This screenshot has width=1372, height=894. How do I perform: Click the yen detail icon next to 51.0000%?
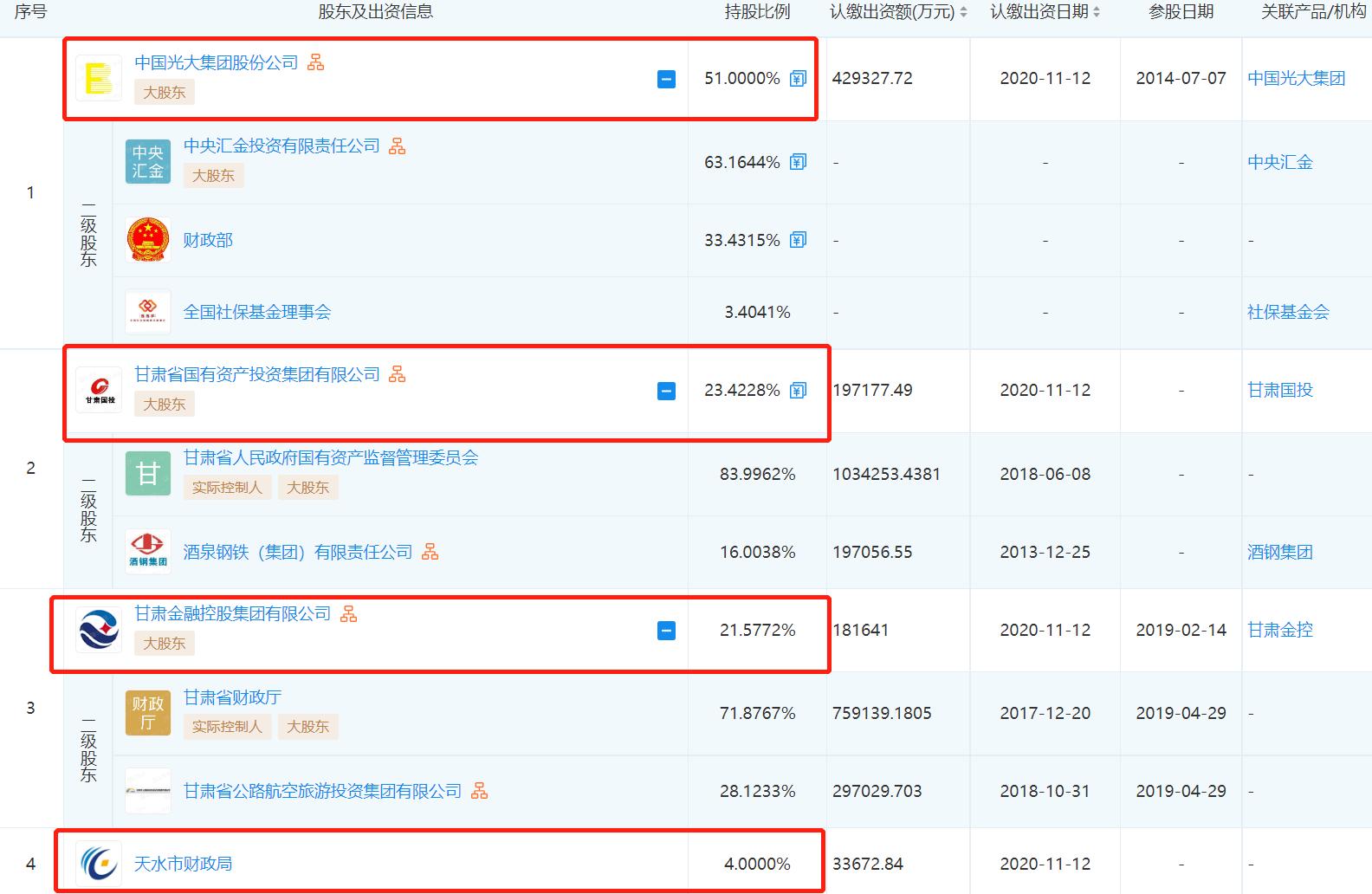click(798, 79)
